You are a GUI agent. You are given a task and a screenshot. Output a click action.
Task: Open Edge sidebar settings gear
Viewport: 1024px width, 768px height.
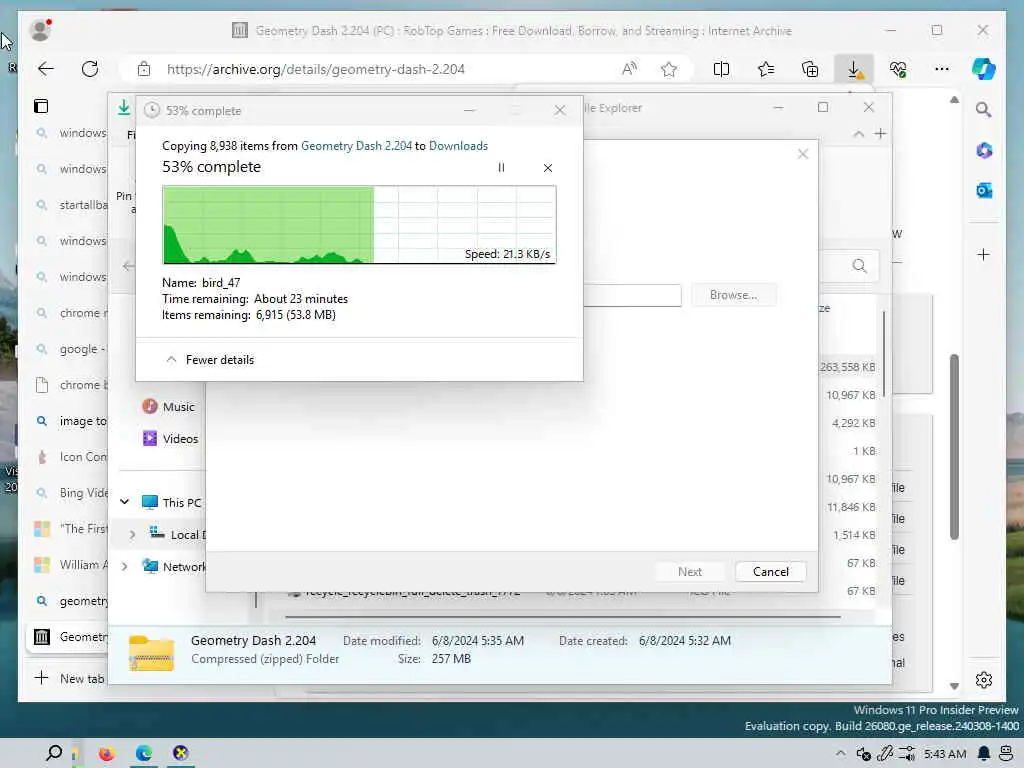pyautogui.click(x=984, y=680)
